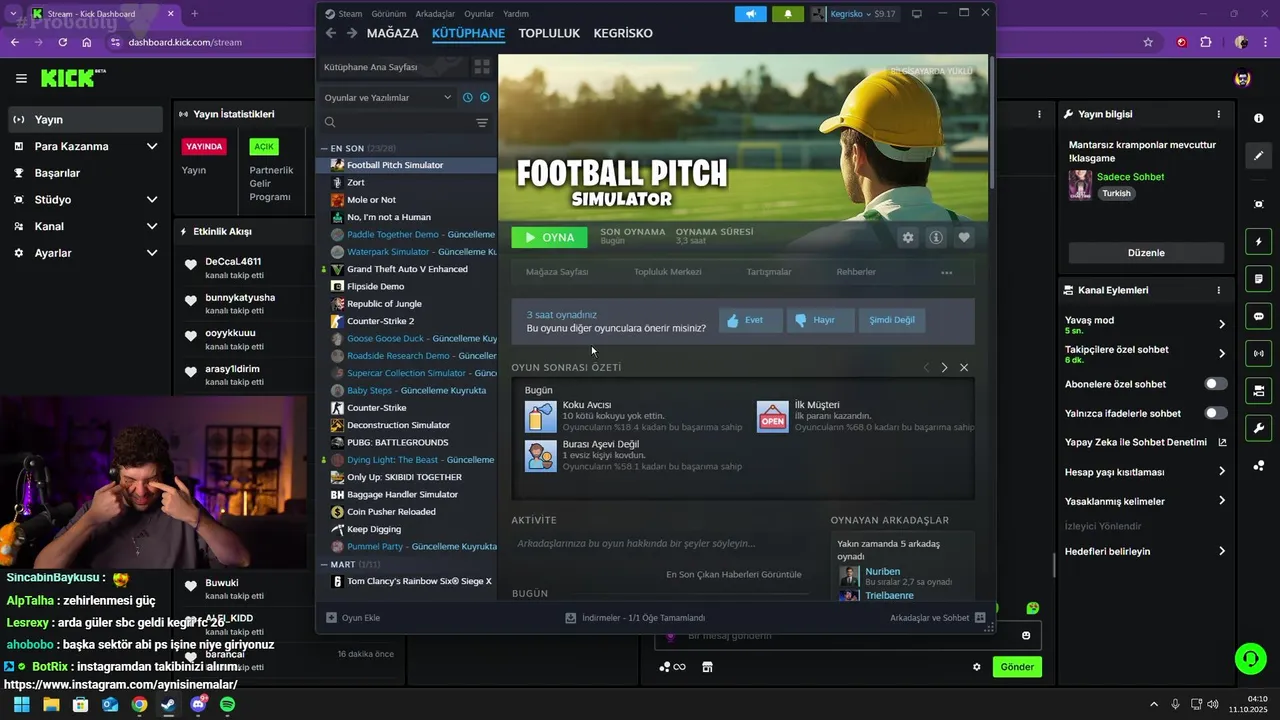This screenshot has height=720, width=1280.
Task: Open Steam Big Picture mode icon
Action: [x=916, y=14]
